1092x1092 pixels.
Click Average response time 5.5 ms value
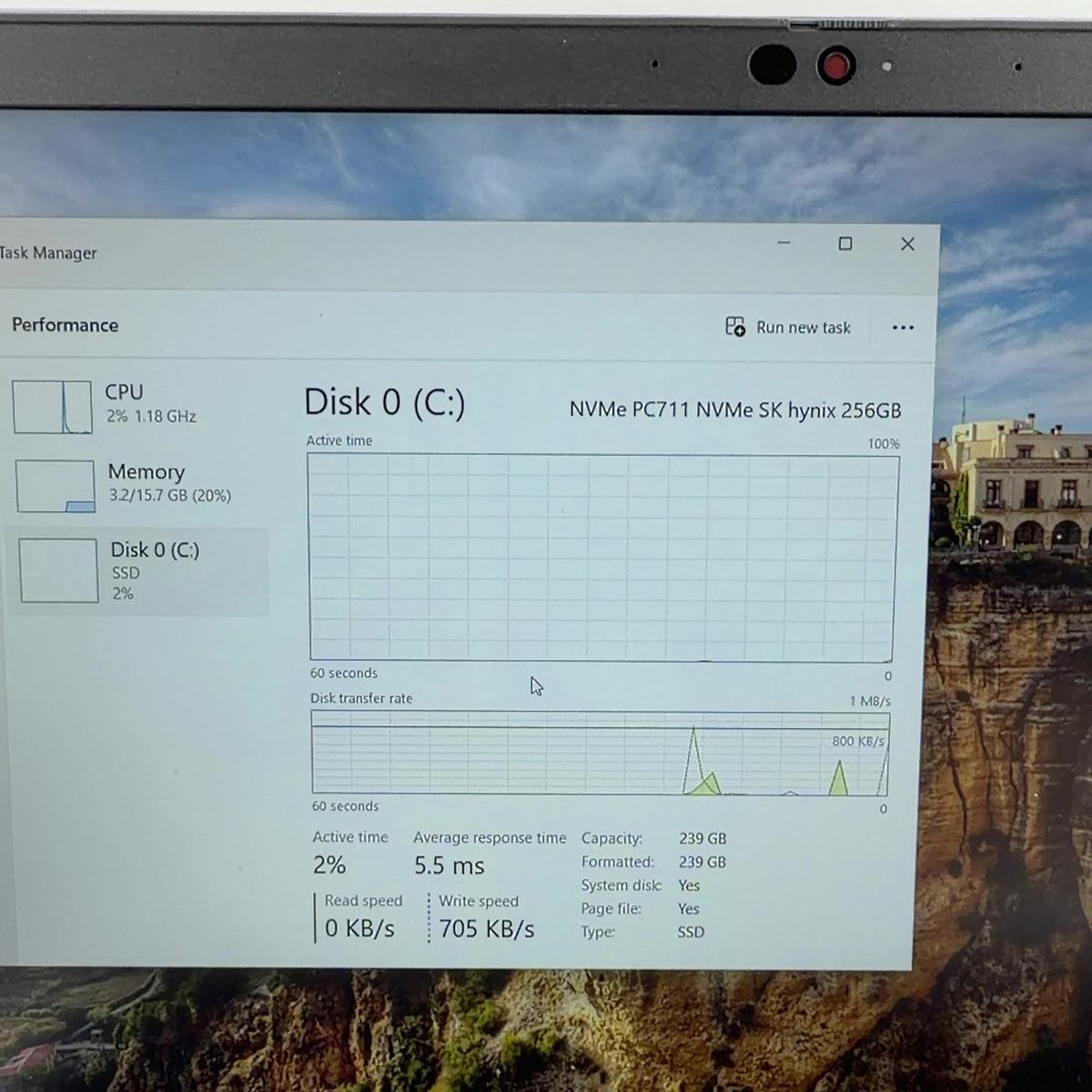450,865
